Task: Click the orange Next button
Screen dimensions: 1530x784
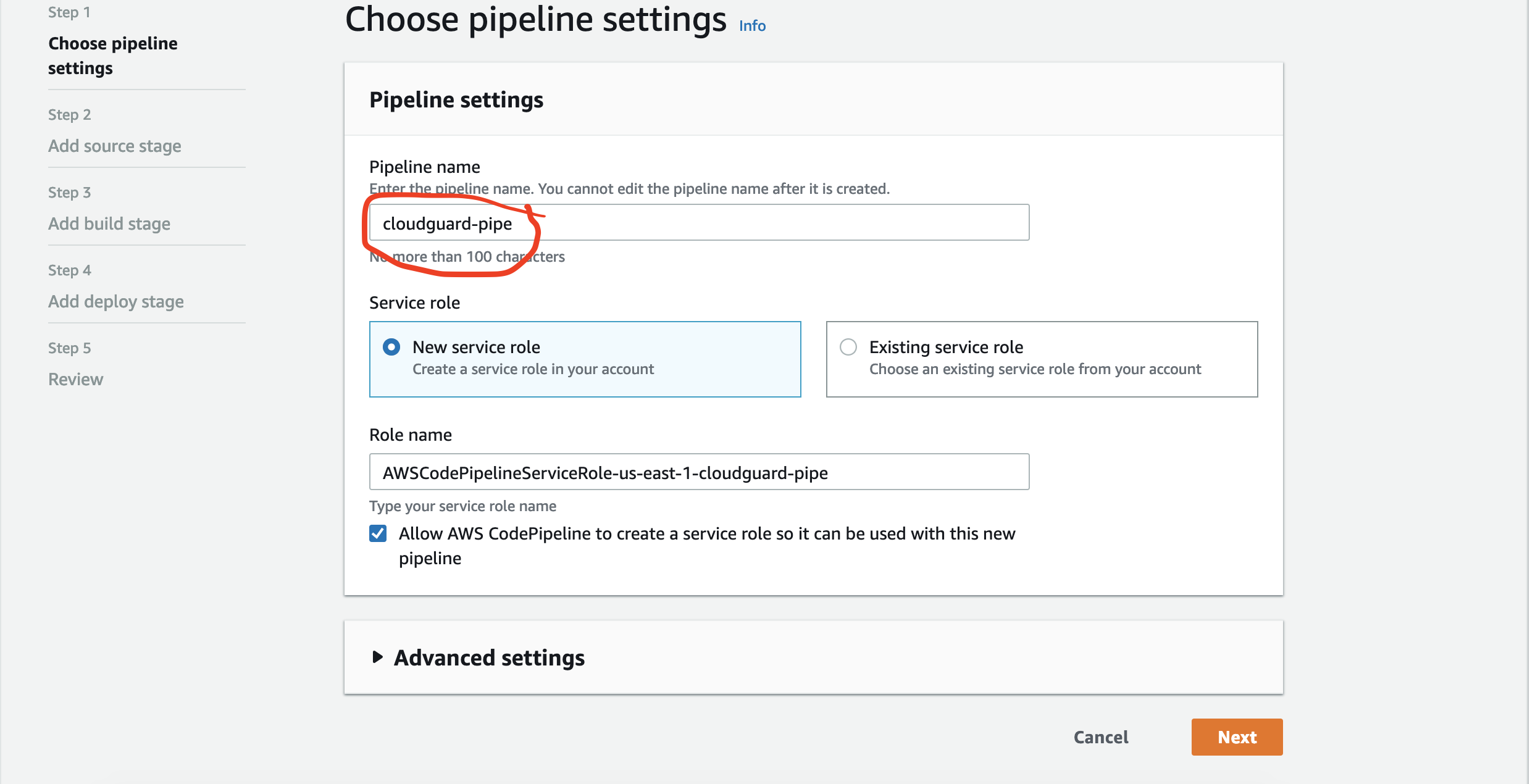Action: 1237,736
